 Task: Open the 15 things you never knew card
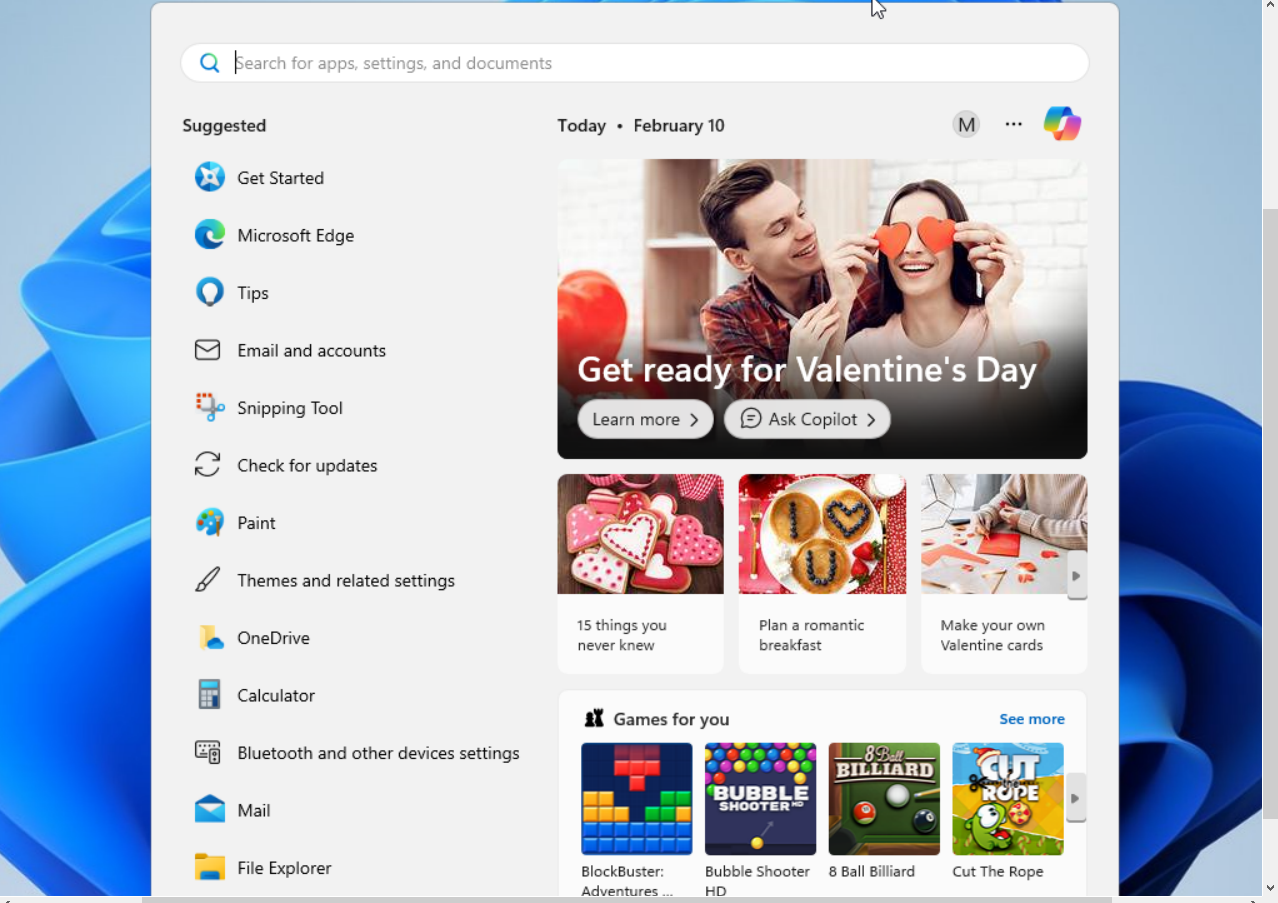point(640,573)
